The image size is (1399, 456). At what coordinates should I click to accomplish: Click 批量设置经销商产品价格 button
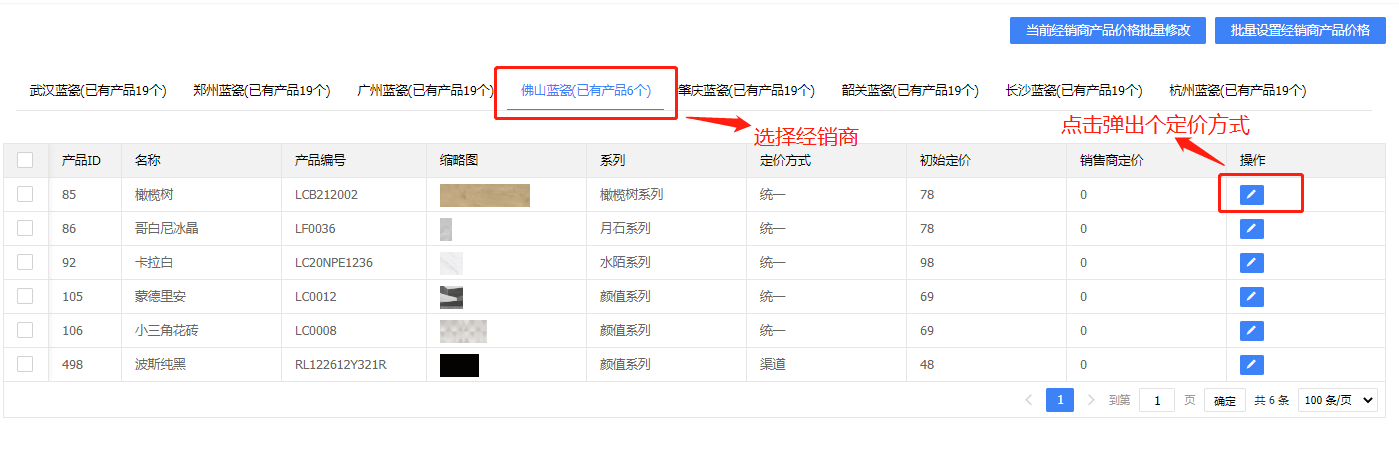click(x=1300, y=30)
